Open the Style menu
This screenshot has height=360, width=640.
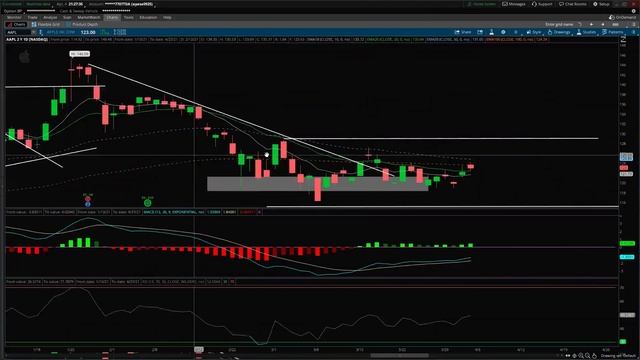point(534,32)
